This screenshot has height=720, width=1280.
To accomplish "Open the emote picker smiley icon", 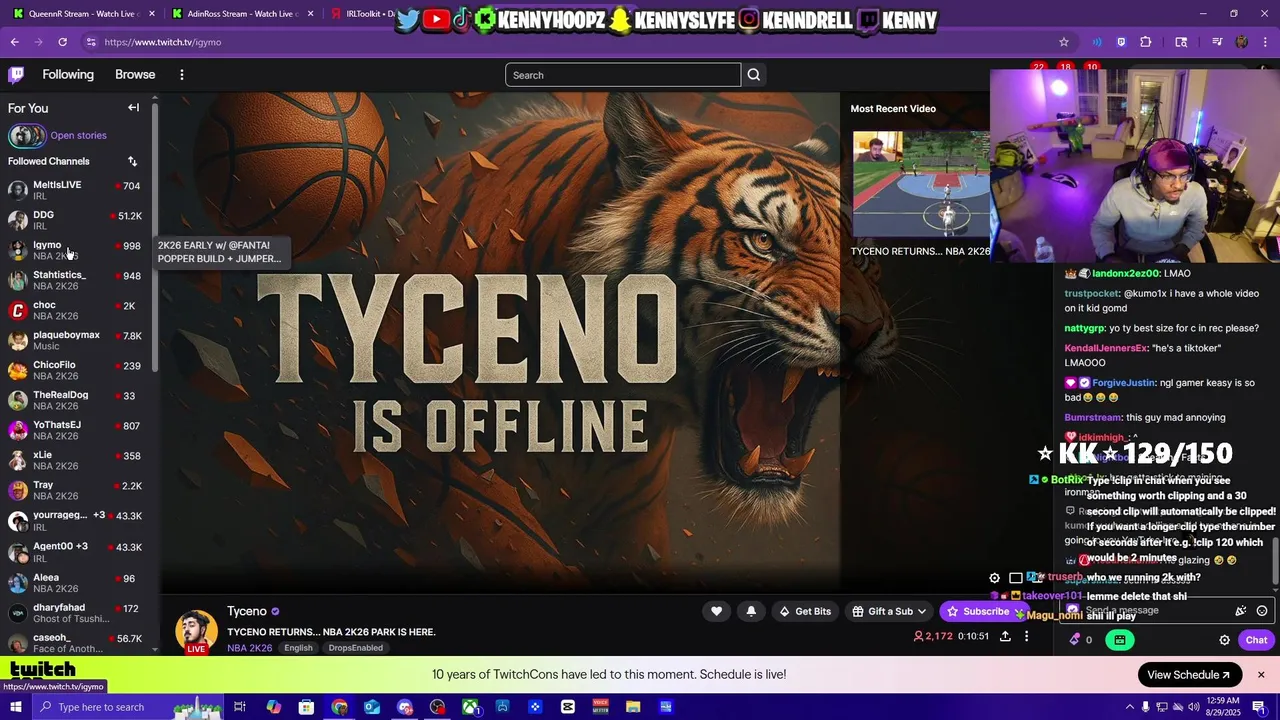I will 1262,611.
